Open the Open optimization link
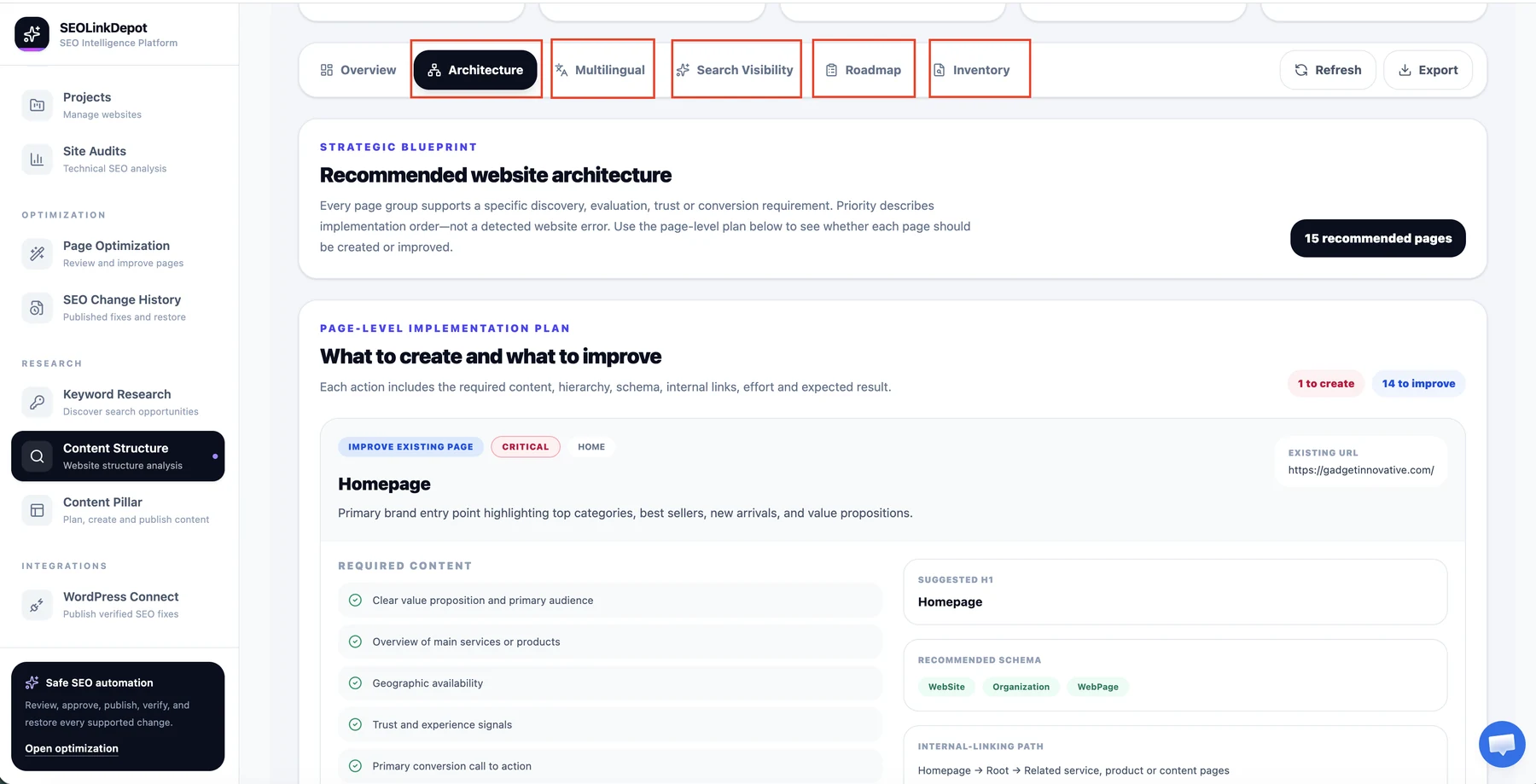 coord(72,748)
